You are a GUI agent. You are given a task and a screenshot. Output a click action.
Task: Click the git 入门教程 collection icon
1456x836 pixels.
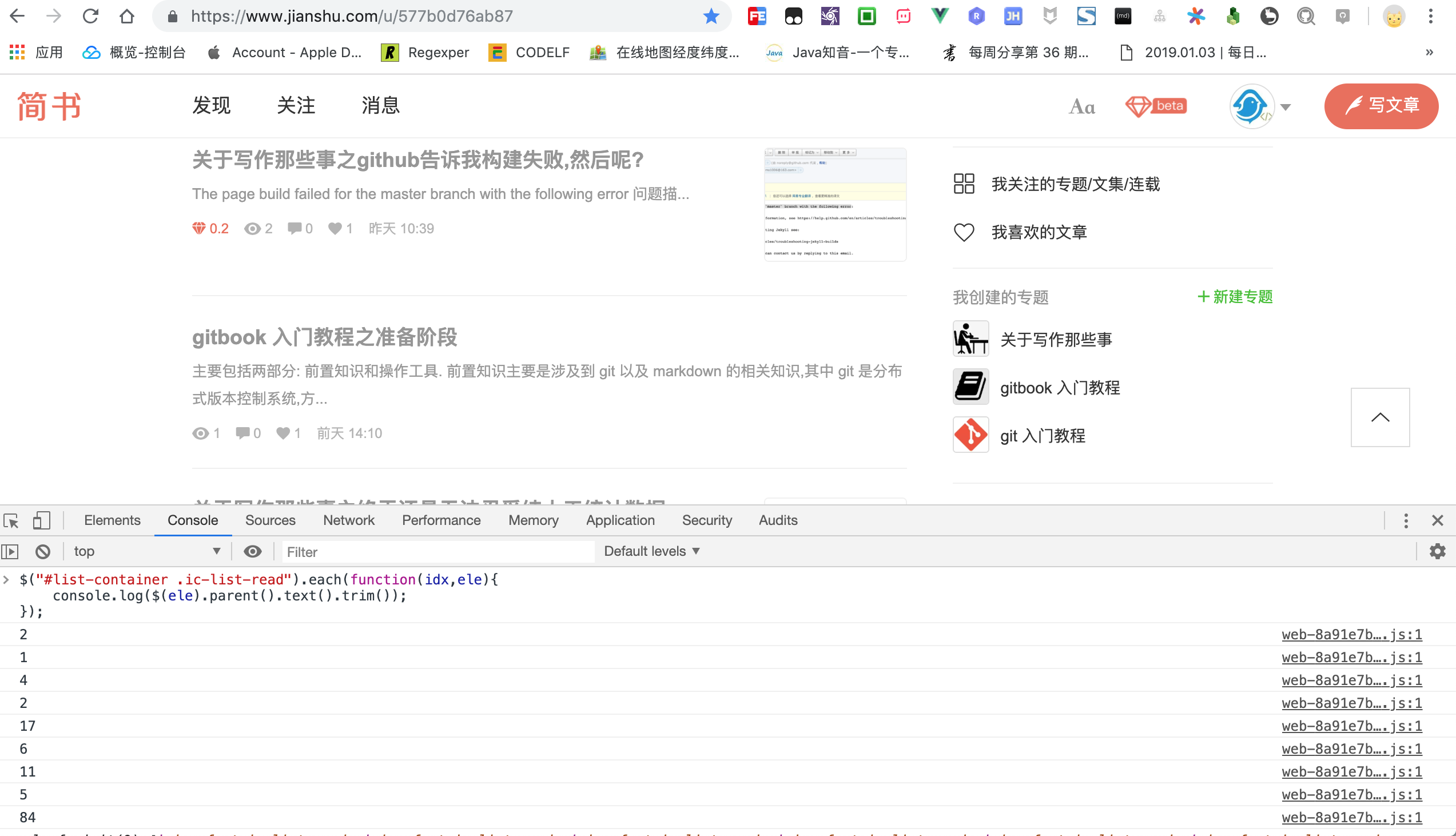[970, 436]
